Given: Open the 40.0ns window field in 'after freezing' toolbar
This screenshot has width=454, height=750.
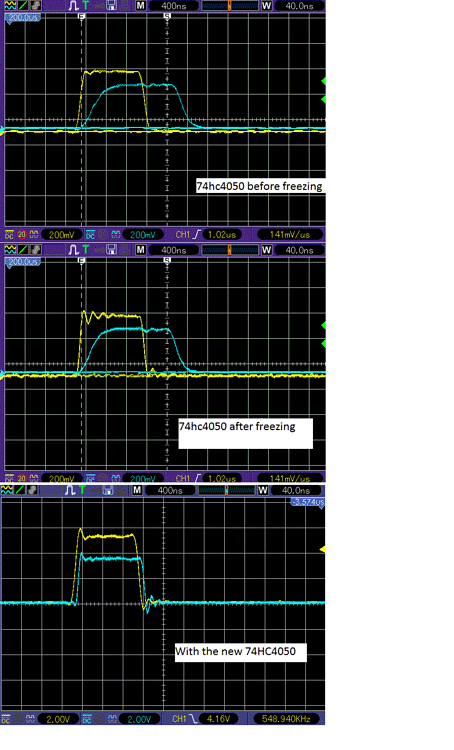Looking at the screenshot, I should click(x=299, y=250).
